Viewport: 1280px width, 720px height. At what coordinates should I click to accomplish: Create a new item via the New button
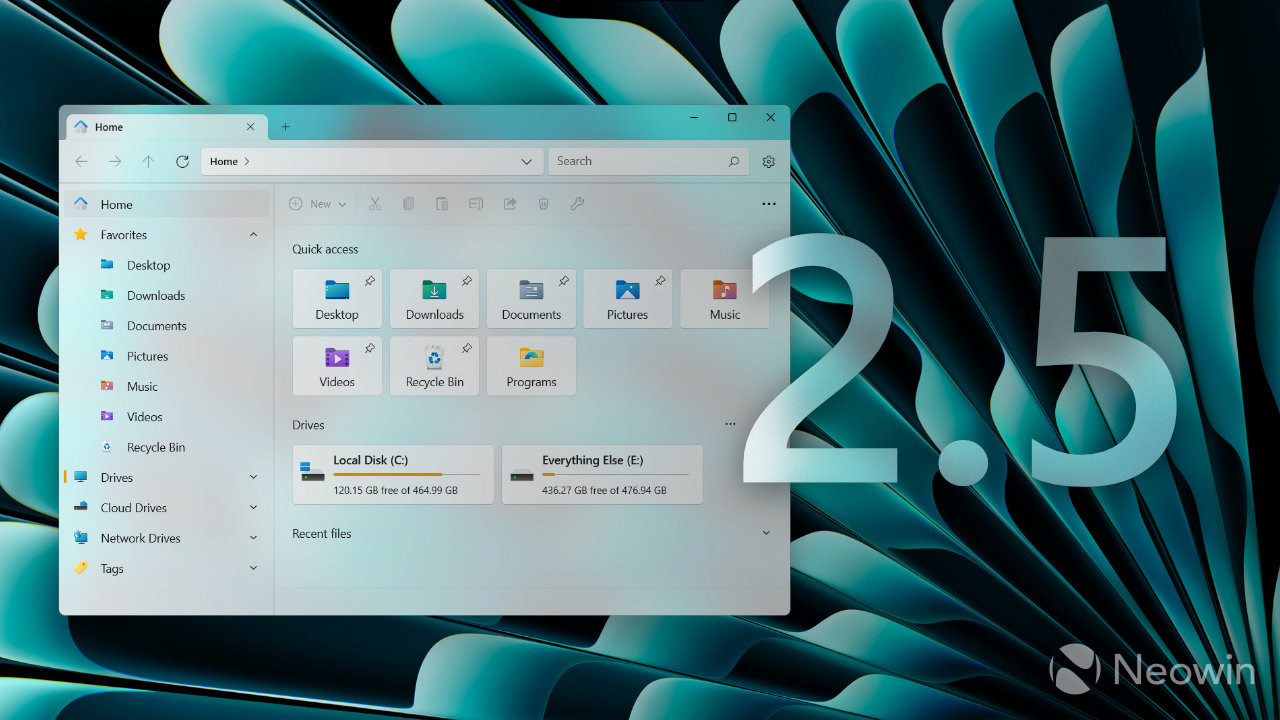(x=317, y=203)
